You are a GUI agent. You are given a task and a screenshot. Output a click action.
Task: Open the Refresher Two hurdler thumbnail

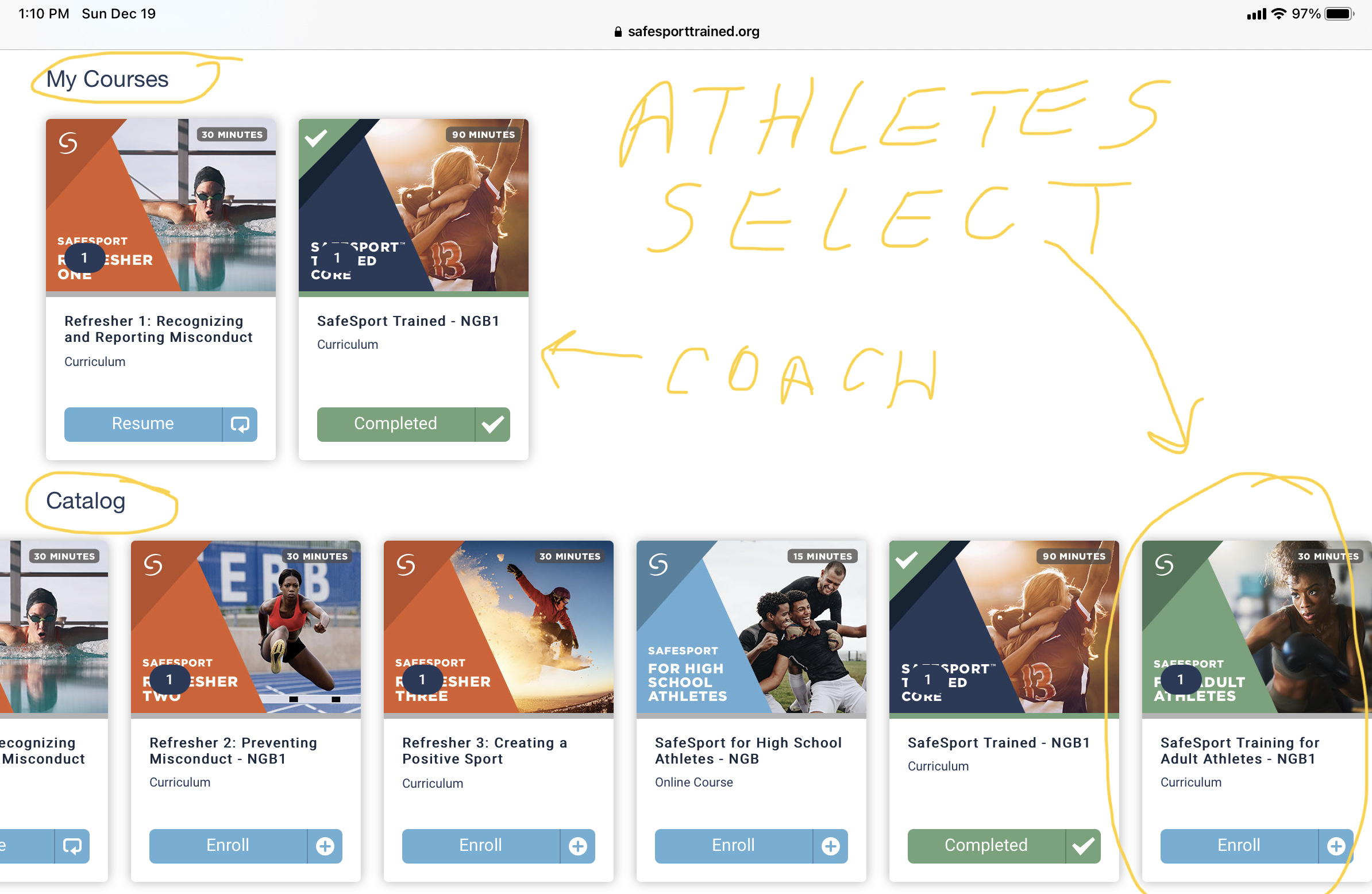tap(245, 627)
